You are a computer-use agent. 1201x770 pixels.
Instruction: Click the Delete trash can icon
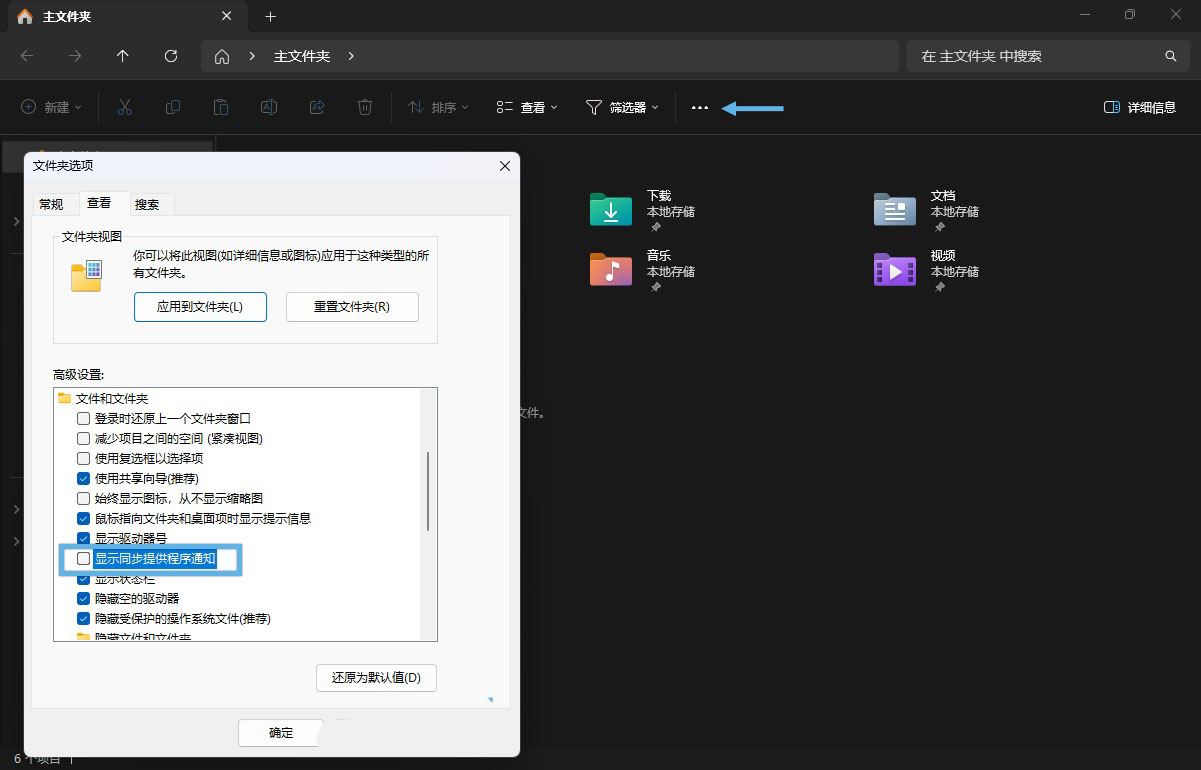366,107
